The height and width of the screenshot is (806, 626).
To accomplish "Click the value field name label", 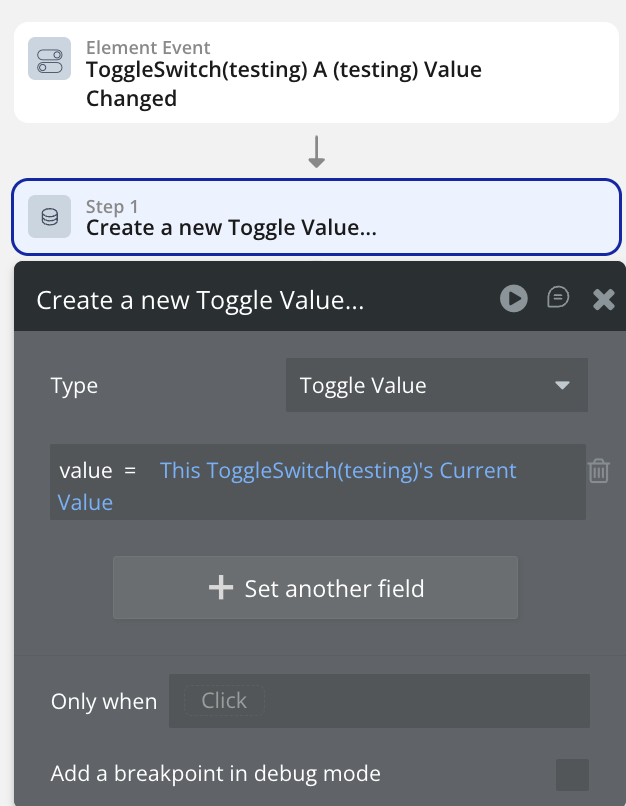I will point(84,471).
